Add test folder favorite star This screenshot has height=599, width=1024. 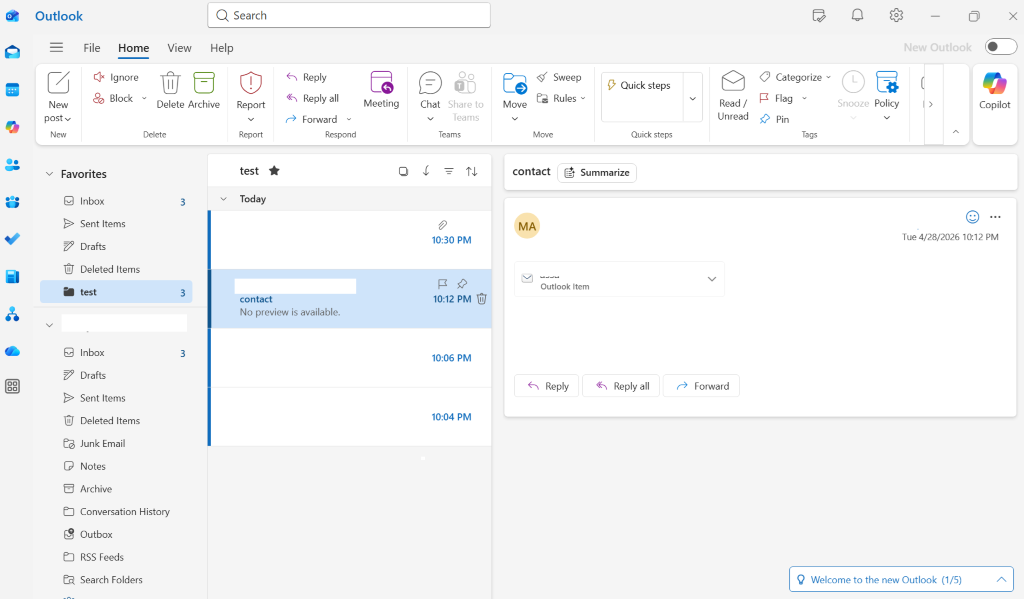tap(274, 170)
